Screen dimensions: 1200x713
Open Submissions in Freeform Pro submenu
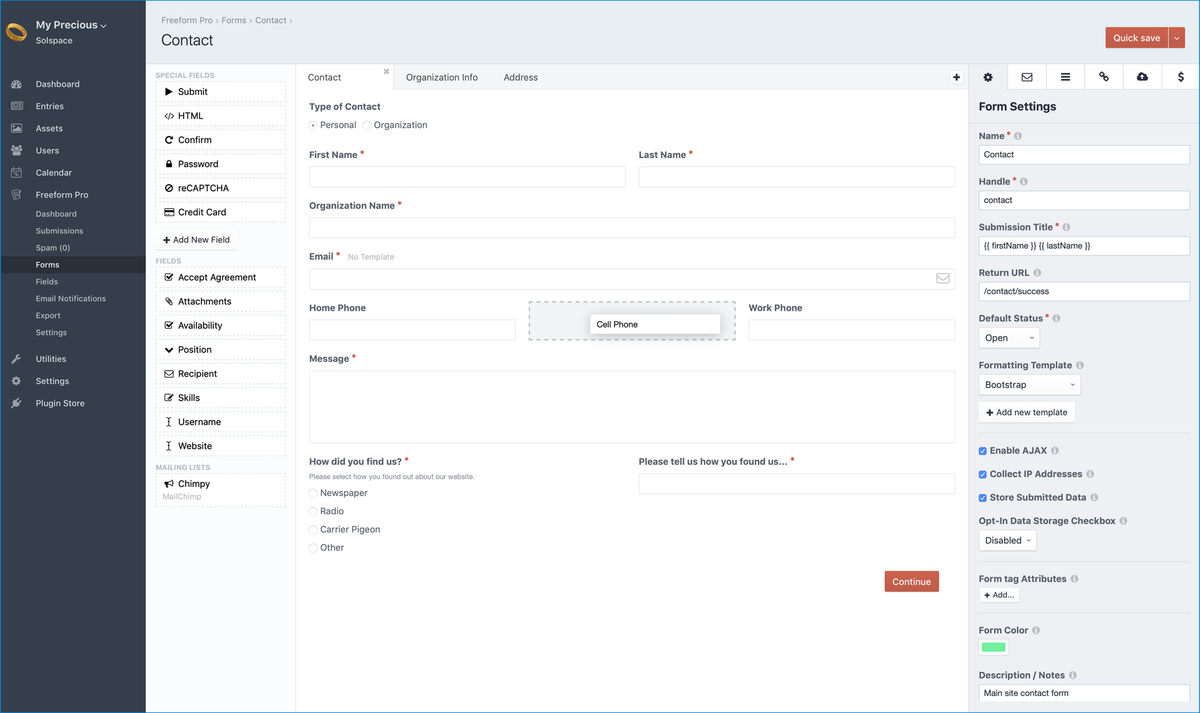(60, 231)
